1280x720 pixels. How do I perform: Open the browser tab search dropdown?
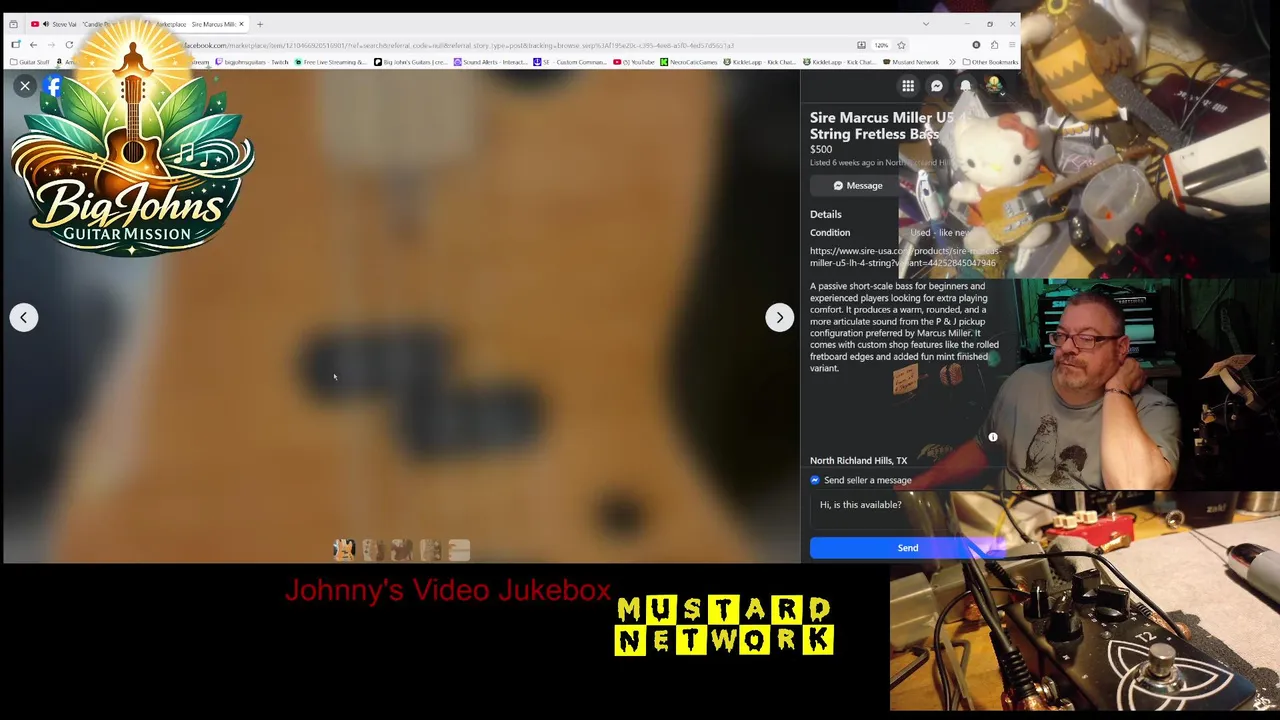click(x=926, y=24)
